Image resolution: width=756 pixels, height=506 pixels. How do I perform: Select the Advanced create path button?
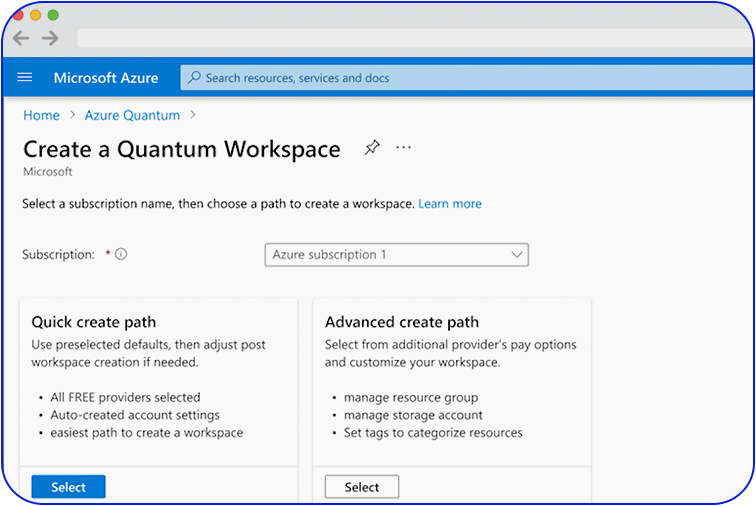(362, 487)
